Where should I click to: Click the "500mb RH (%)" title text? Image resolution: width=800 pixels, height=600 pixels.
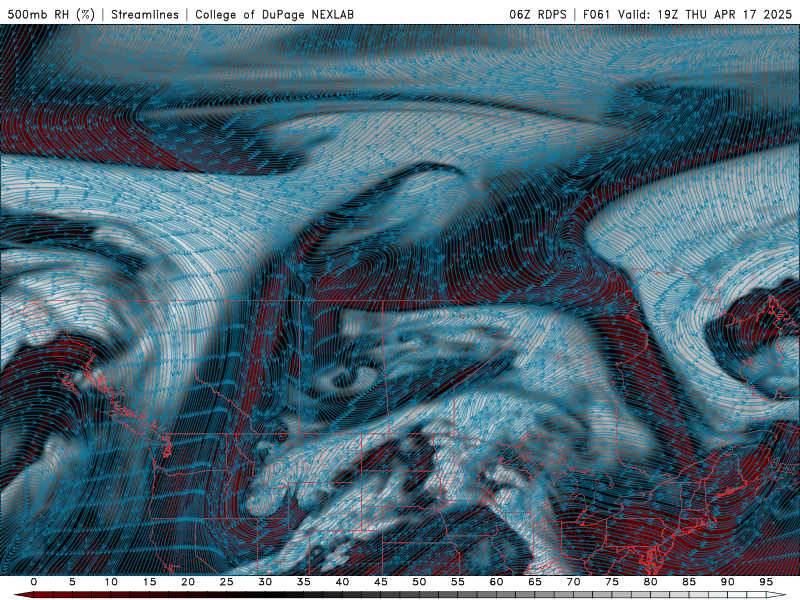coord(51,14)
